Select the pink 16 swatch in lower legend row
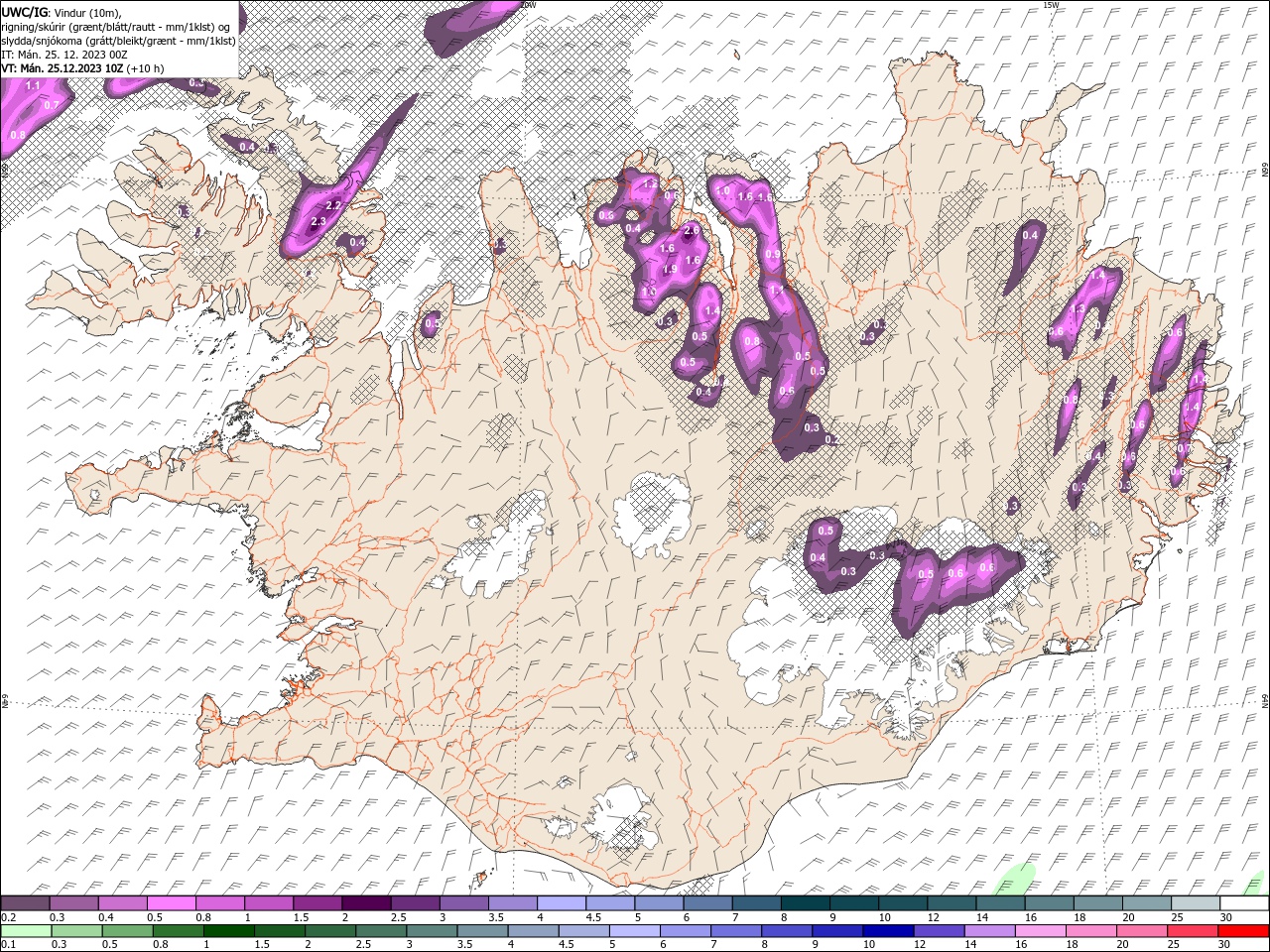Viewport: 1270px width, 952px height. click(1041, 931)
